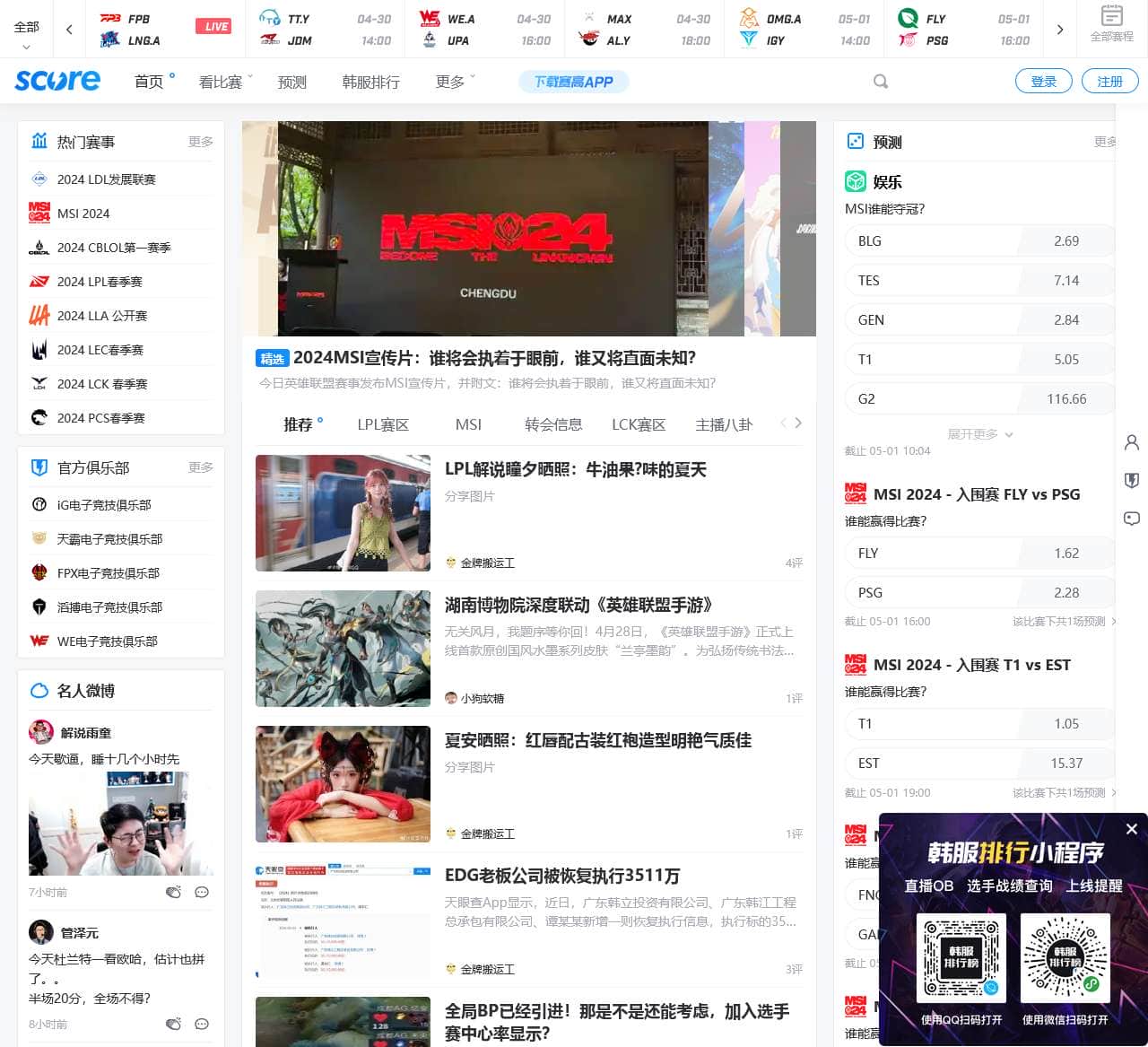Open 更多 link in 热门赛事 panel
This screenshot has width=1148, height=1047.
(201, 142)
